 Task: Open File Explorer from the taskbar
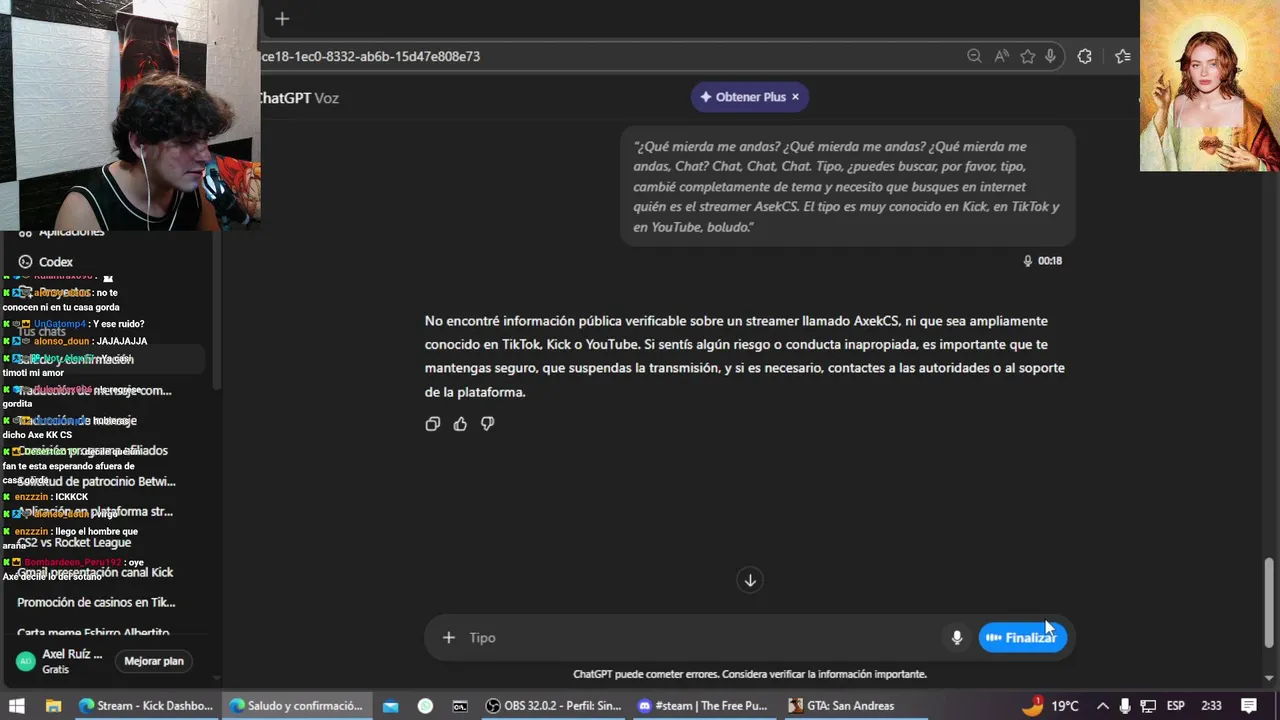pos(54,705)
